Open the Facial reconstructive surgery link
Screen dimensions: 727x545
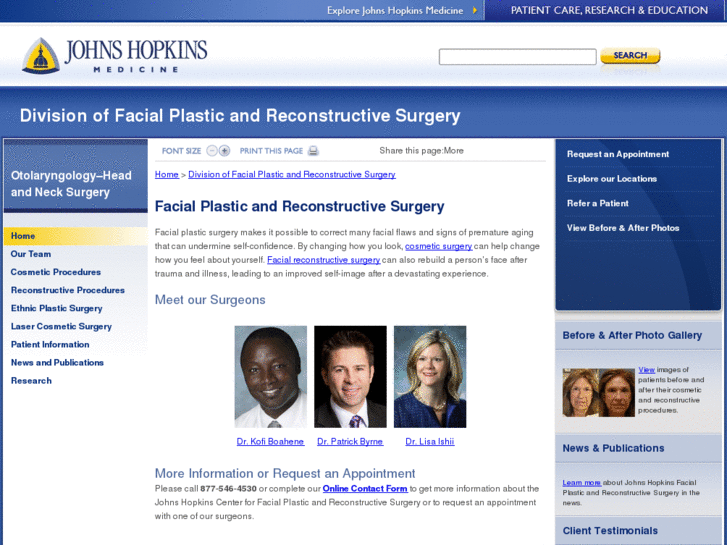[324, 260]
